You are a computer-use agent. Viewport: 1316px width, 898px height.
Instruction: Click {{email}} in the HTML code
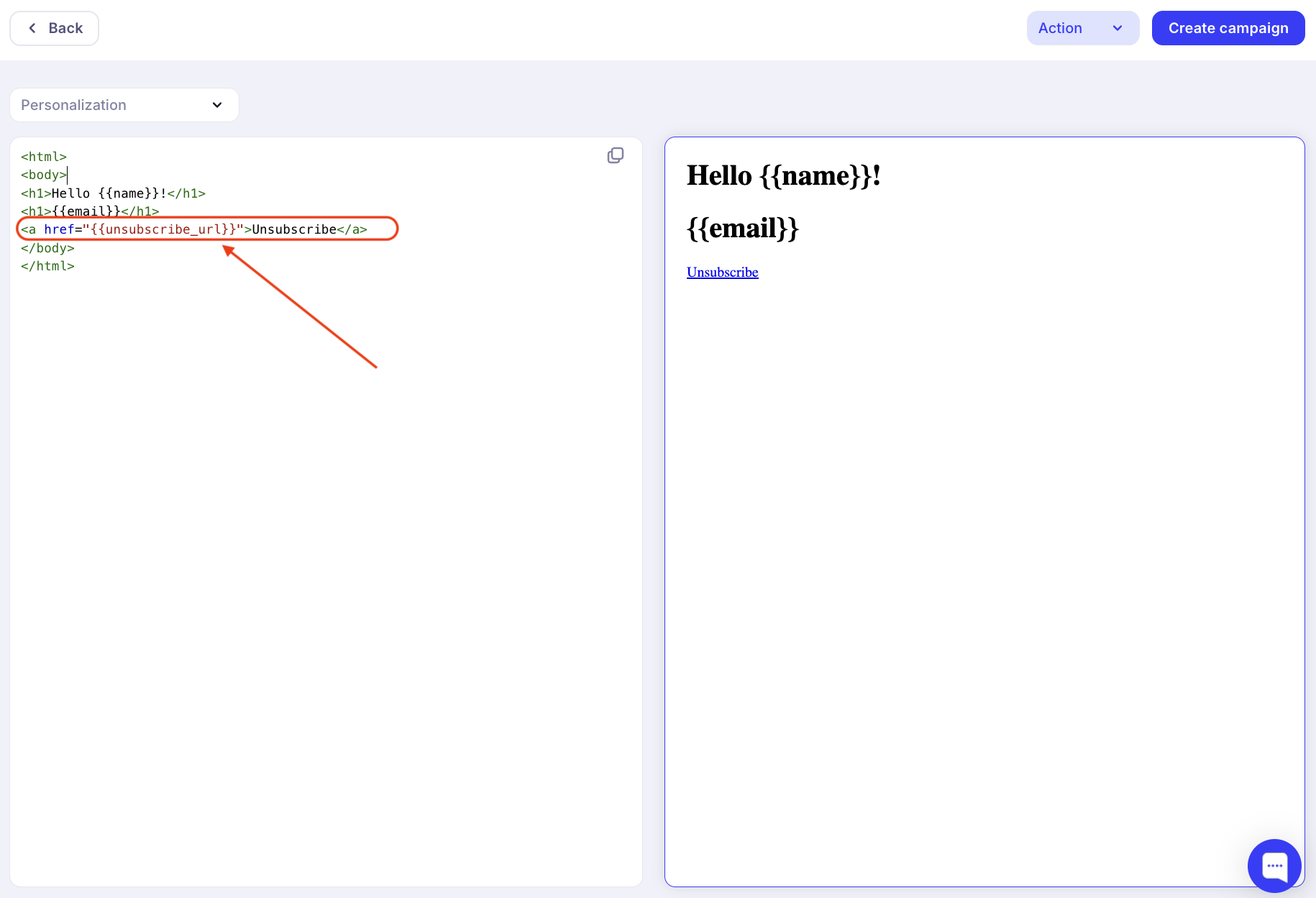tap(86, 211)
